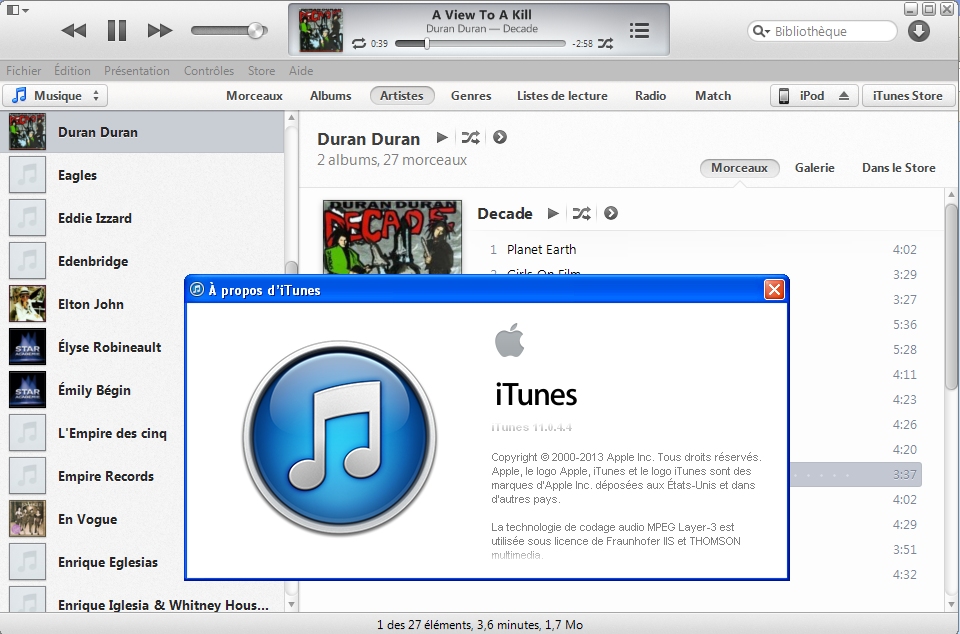Select Enrique Eglesias in the artist list
This screenshot has height=634, width=960.
pos(92,562)
